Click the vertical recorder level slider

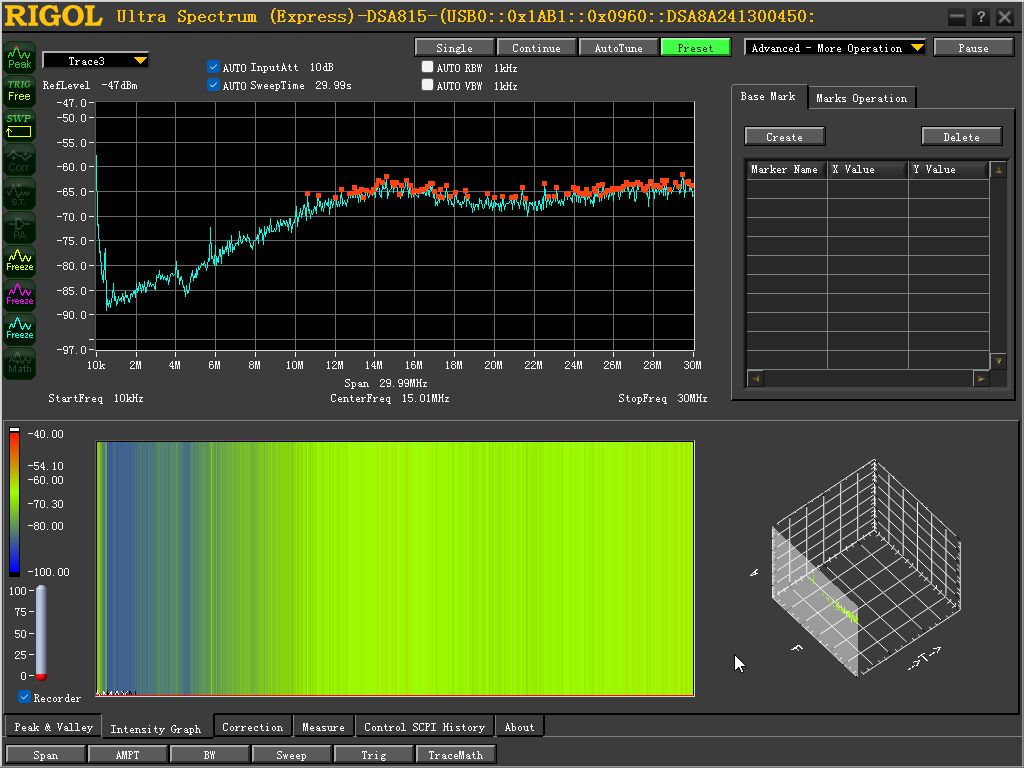pos(40,633)
